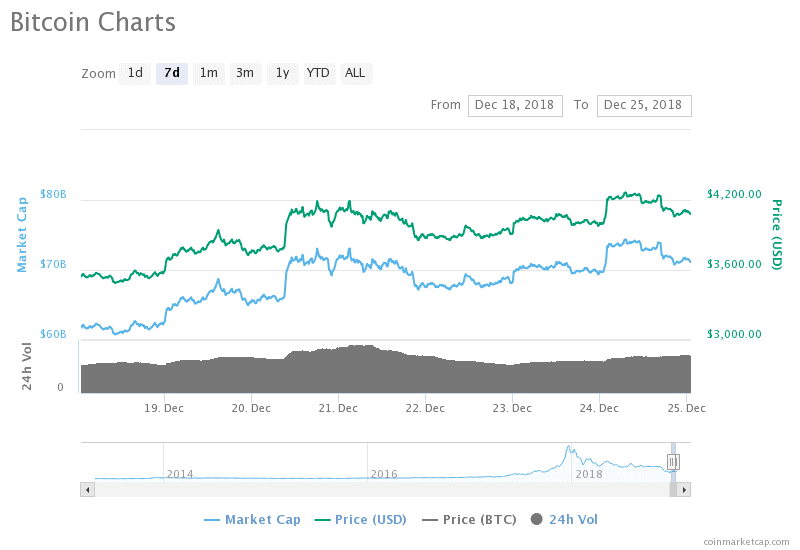This screenshot has width=800, height=550.
Task: Toggle Price (USD) series in legend
Action: tap(360, 520)
